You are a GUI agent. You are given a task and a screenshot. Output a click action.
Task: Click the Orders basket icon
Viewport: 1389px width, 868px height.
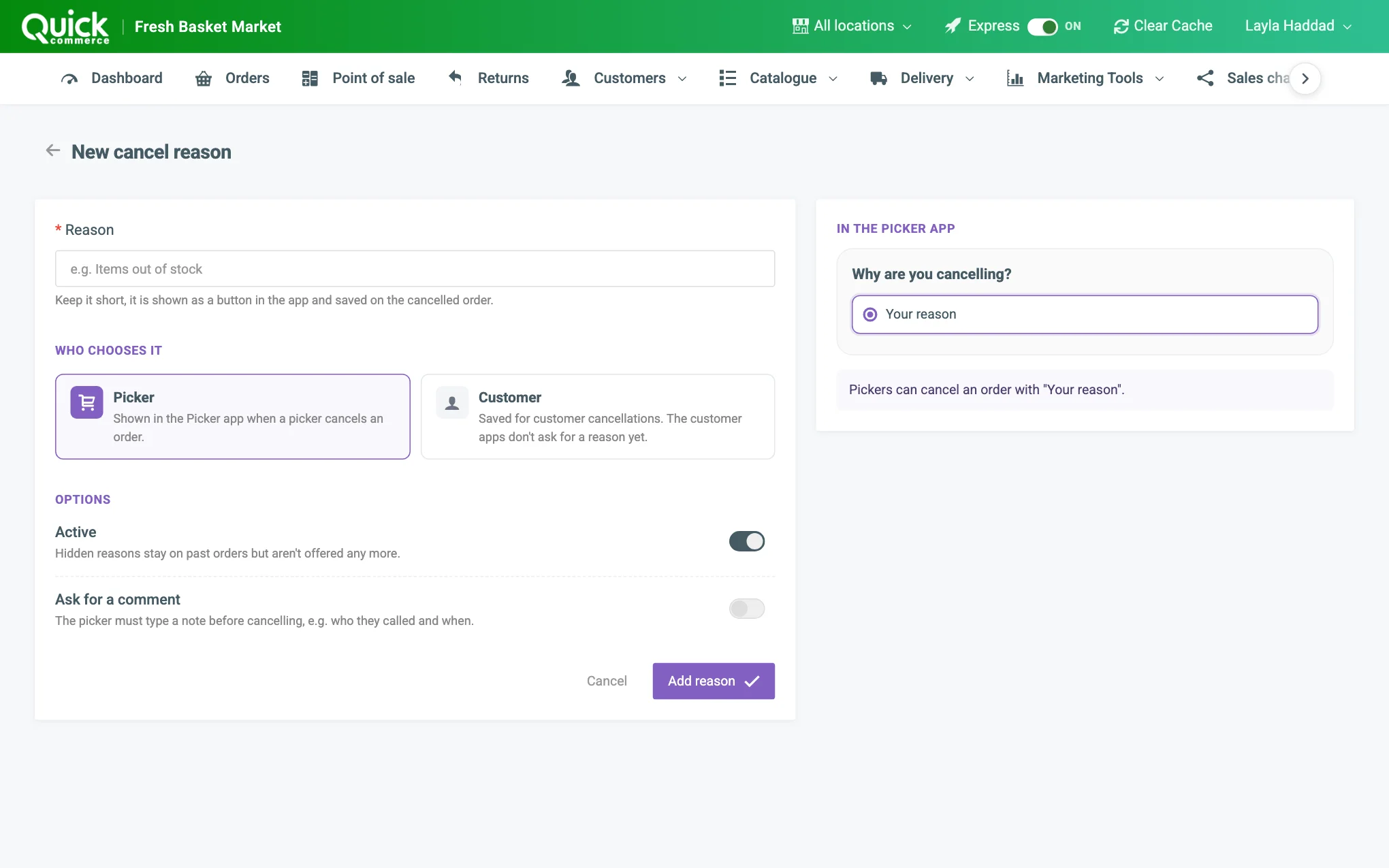coord(204,78)
